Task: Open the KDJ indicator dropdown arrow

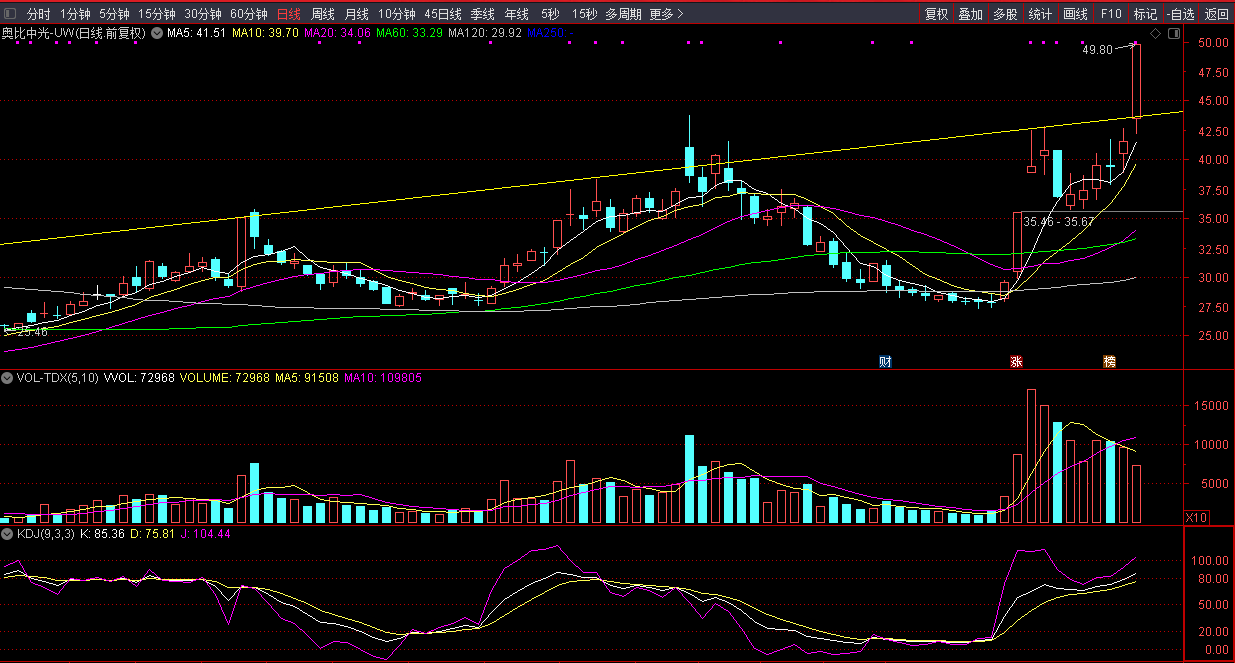Action: (x=8, y=535)
